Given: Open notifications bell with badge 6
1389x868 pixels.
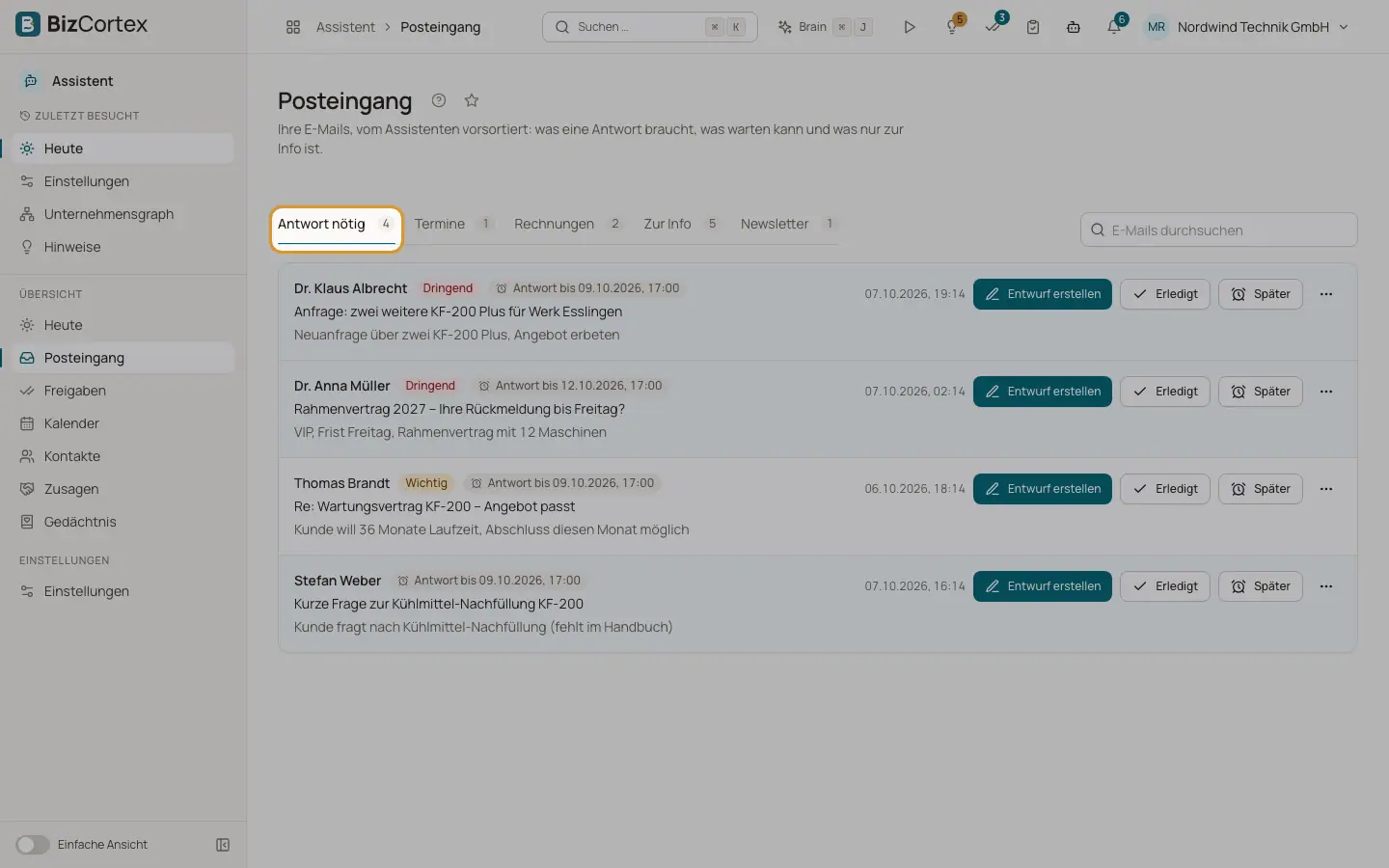Looking at the screenshot, I should 1115,26.
